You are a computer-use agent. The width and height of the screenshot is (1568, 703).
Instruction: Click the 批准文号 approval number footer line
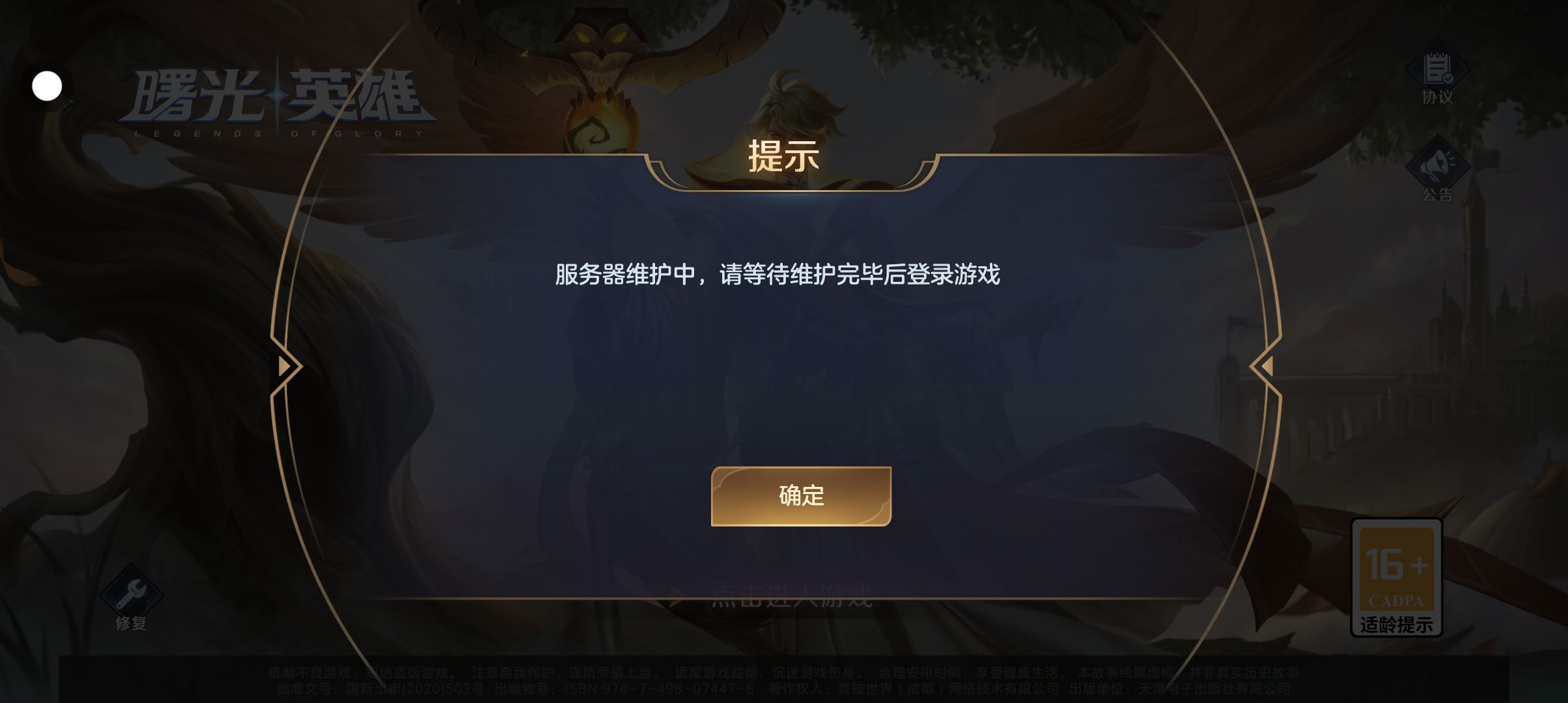point(783,688)
